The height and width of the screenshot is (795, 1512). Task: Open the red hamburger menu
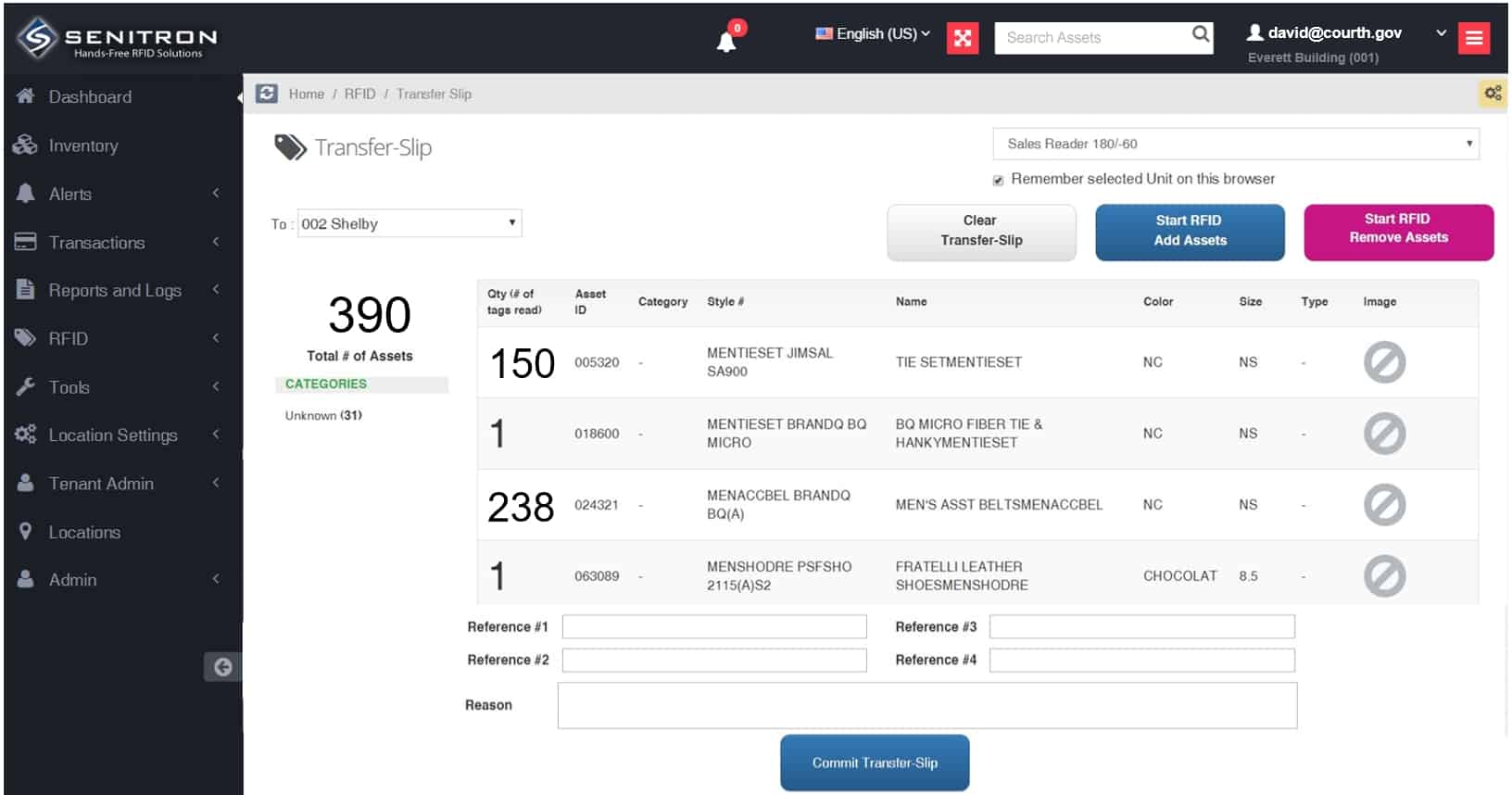1473,38
